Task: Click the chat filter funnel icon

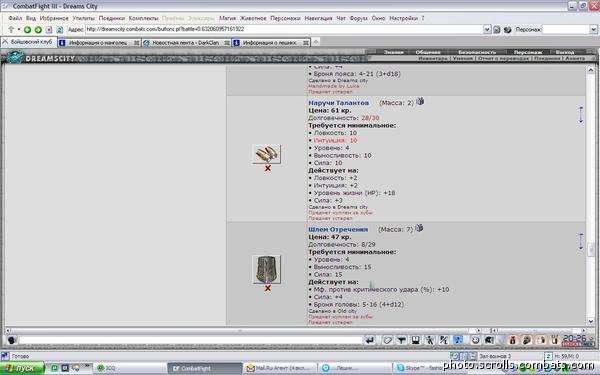Action: coord(401,340)
